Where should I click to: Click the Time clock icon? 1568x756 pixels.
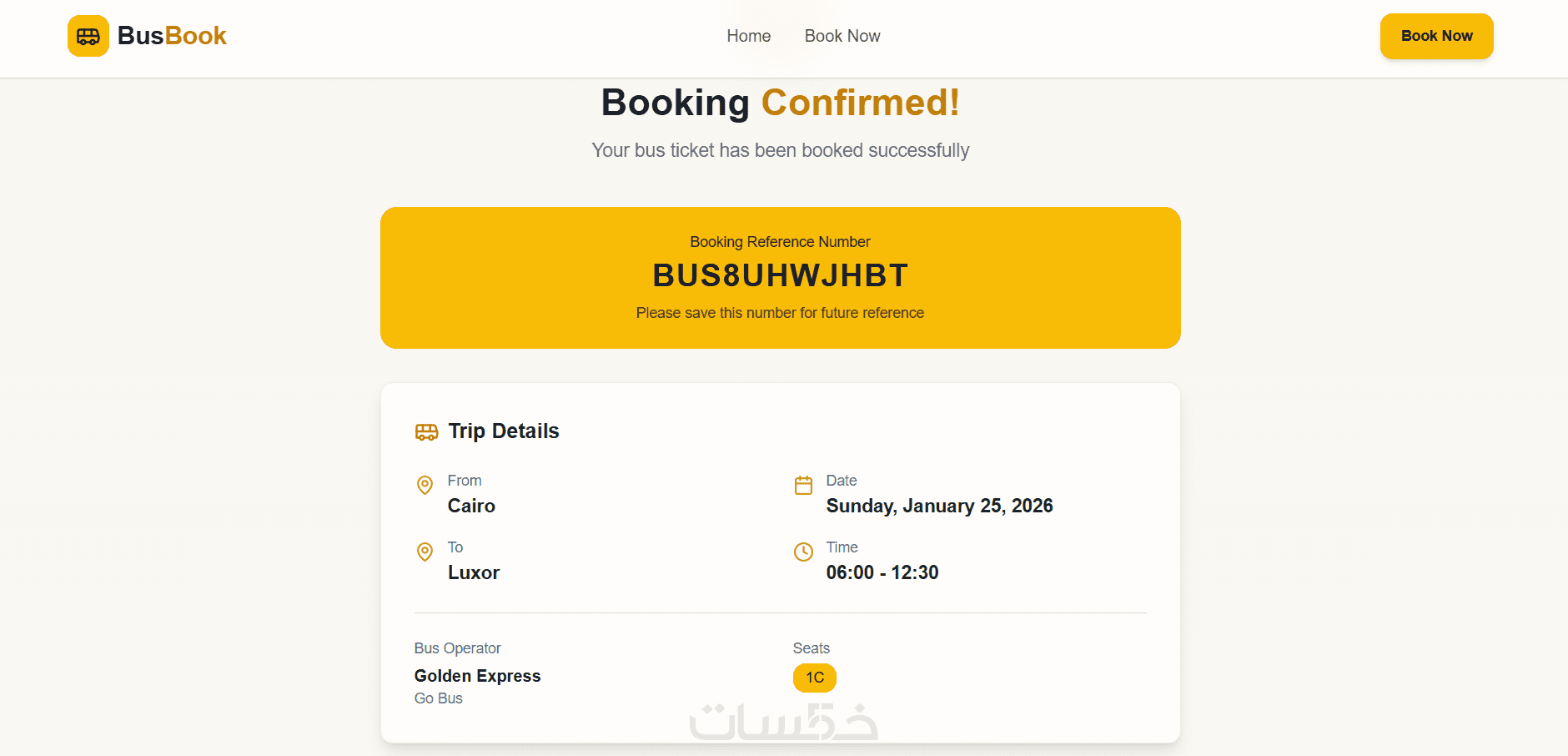[x=803, y=552]
